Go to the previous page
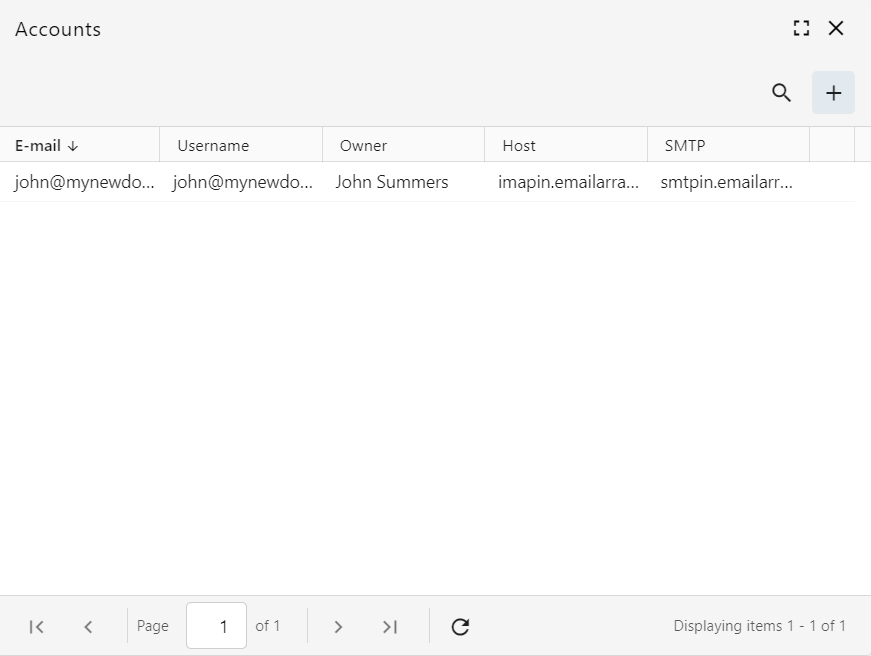 88,626
